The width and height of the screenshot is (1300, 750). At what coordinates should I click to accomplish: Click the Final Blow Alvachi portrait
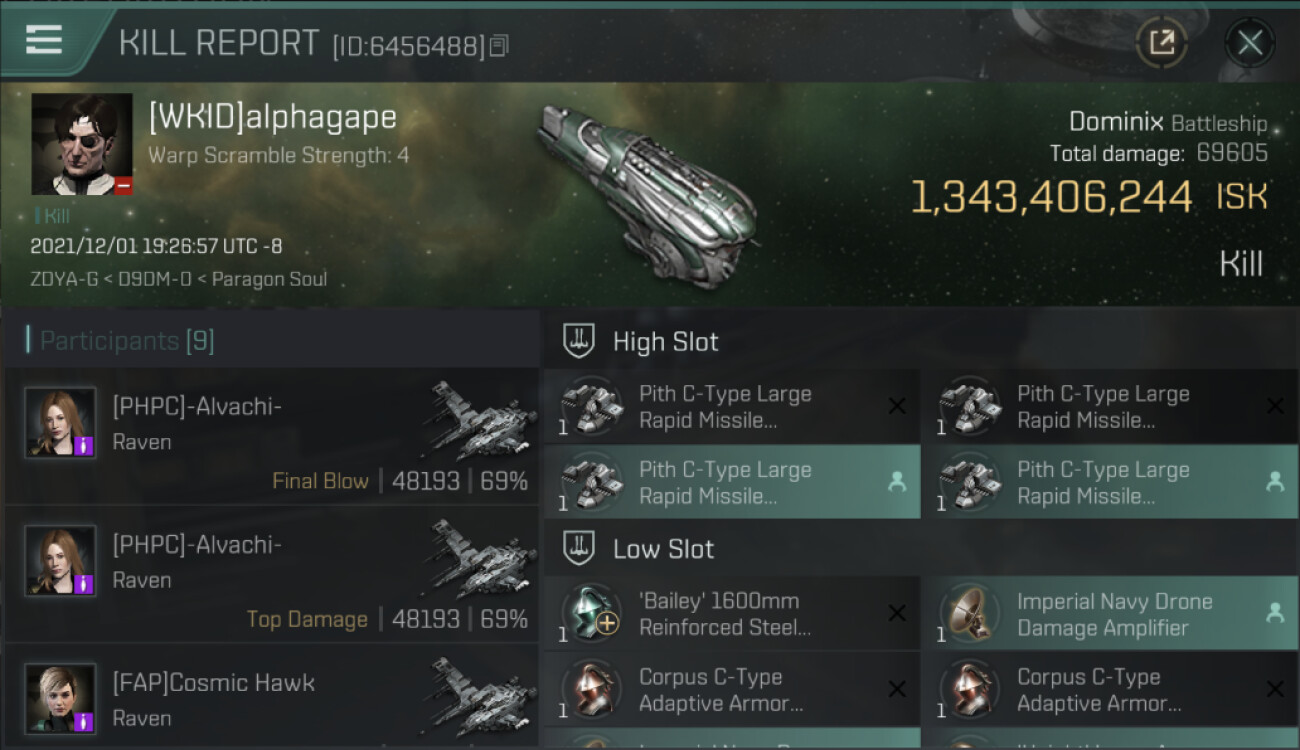(60, 423)
